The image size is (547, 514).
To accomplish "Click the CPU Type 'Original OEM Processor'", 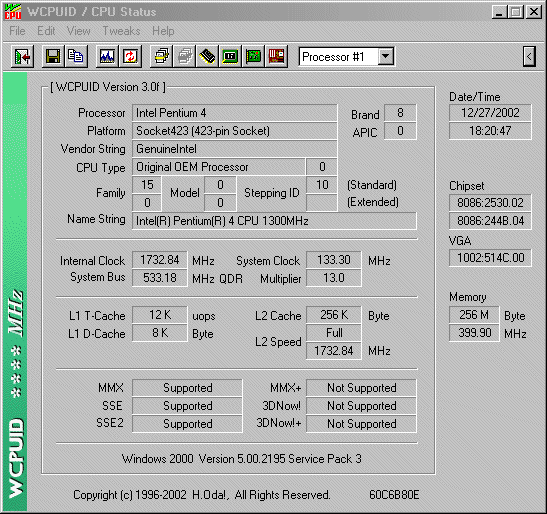I will click(x=218, y=167).
